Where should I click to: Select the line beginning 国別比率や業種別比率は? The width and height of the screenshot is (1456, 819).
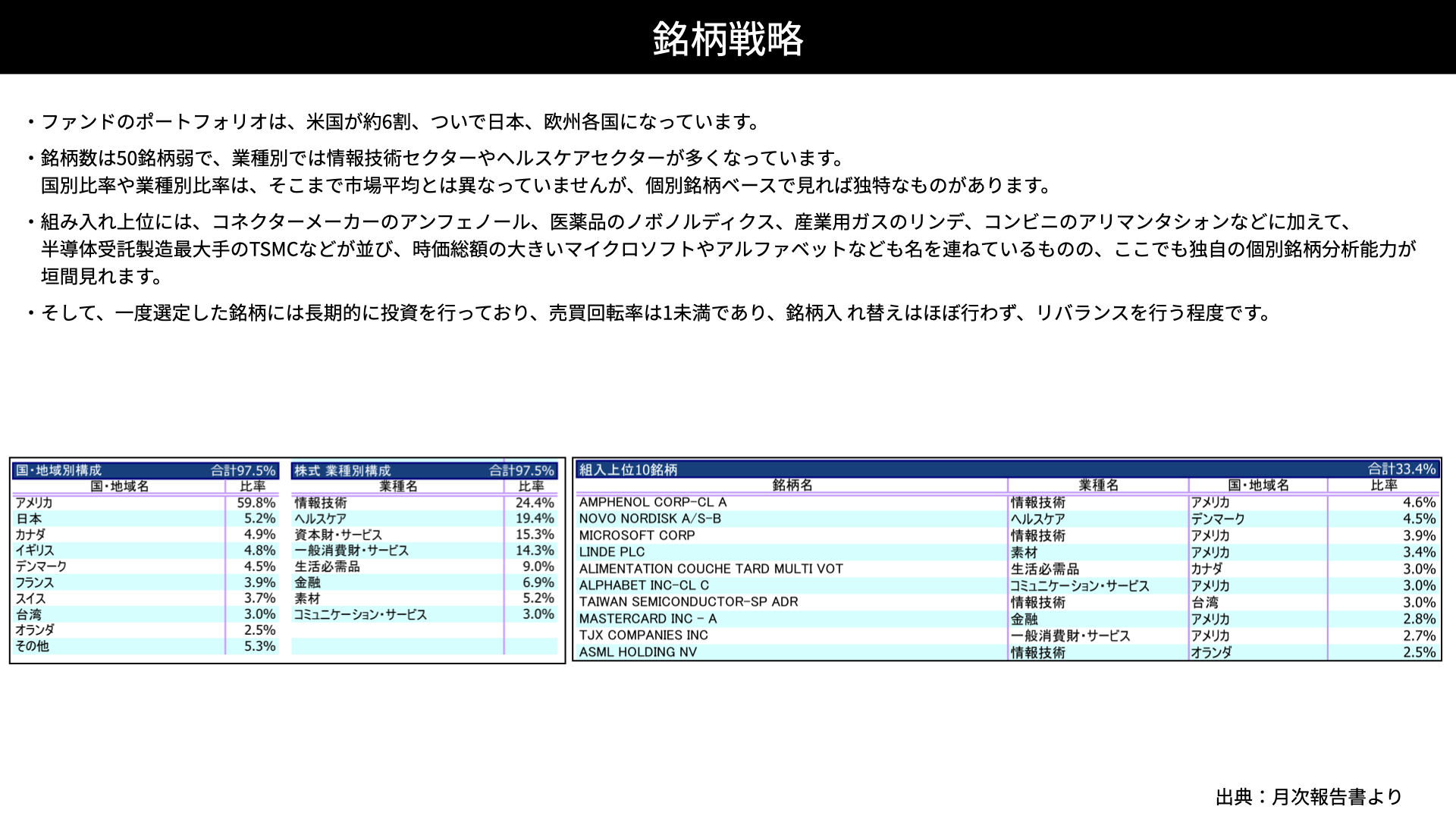[x=548, y=185]
